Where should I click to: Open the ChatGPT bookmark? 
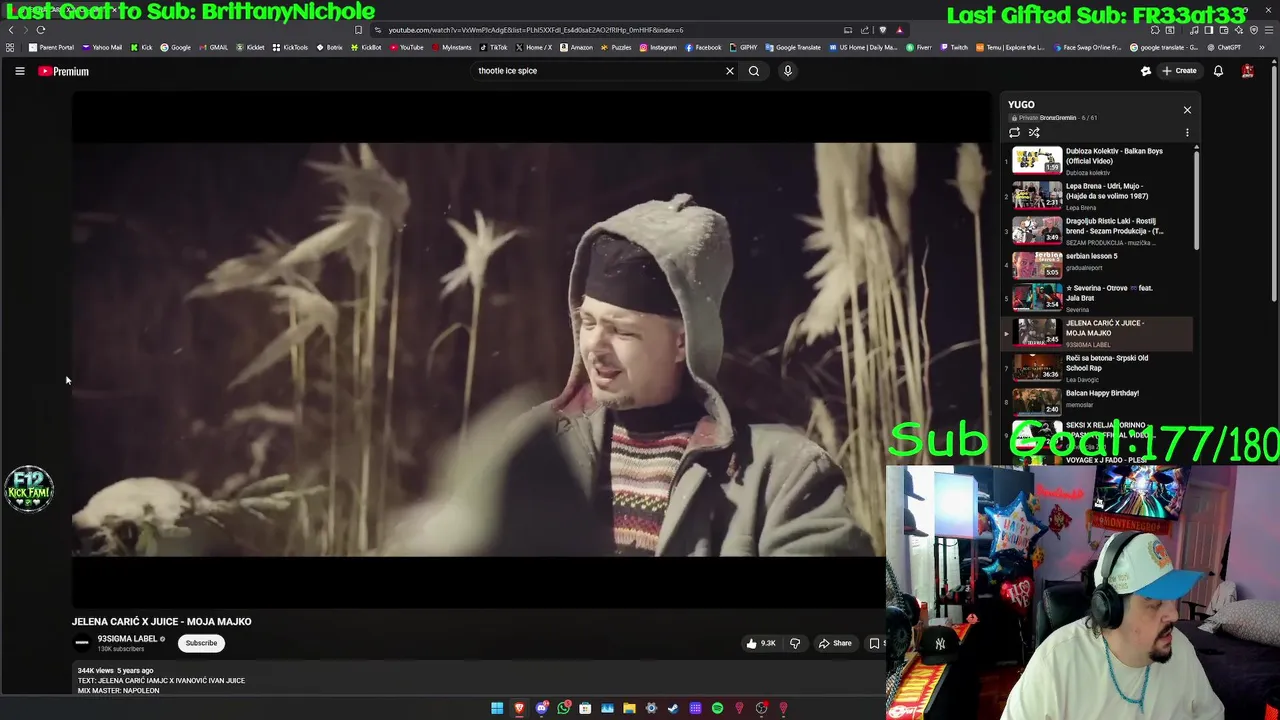click(1223, 47)
